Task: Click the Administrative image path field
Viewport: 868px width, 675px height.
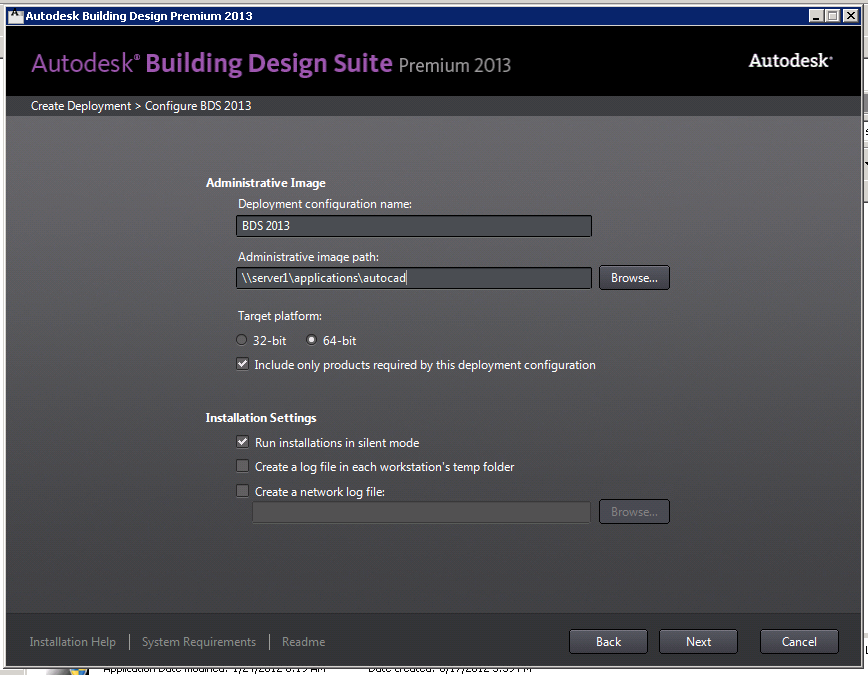Action: pos(414,278)
